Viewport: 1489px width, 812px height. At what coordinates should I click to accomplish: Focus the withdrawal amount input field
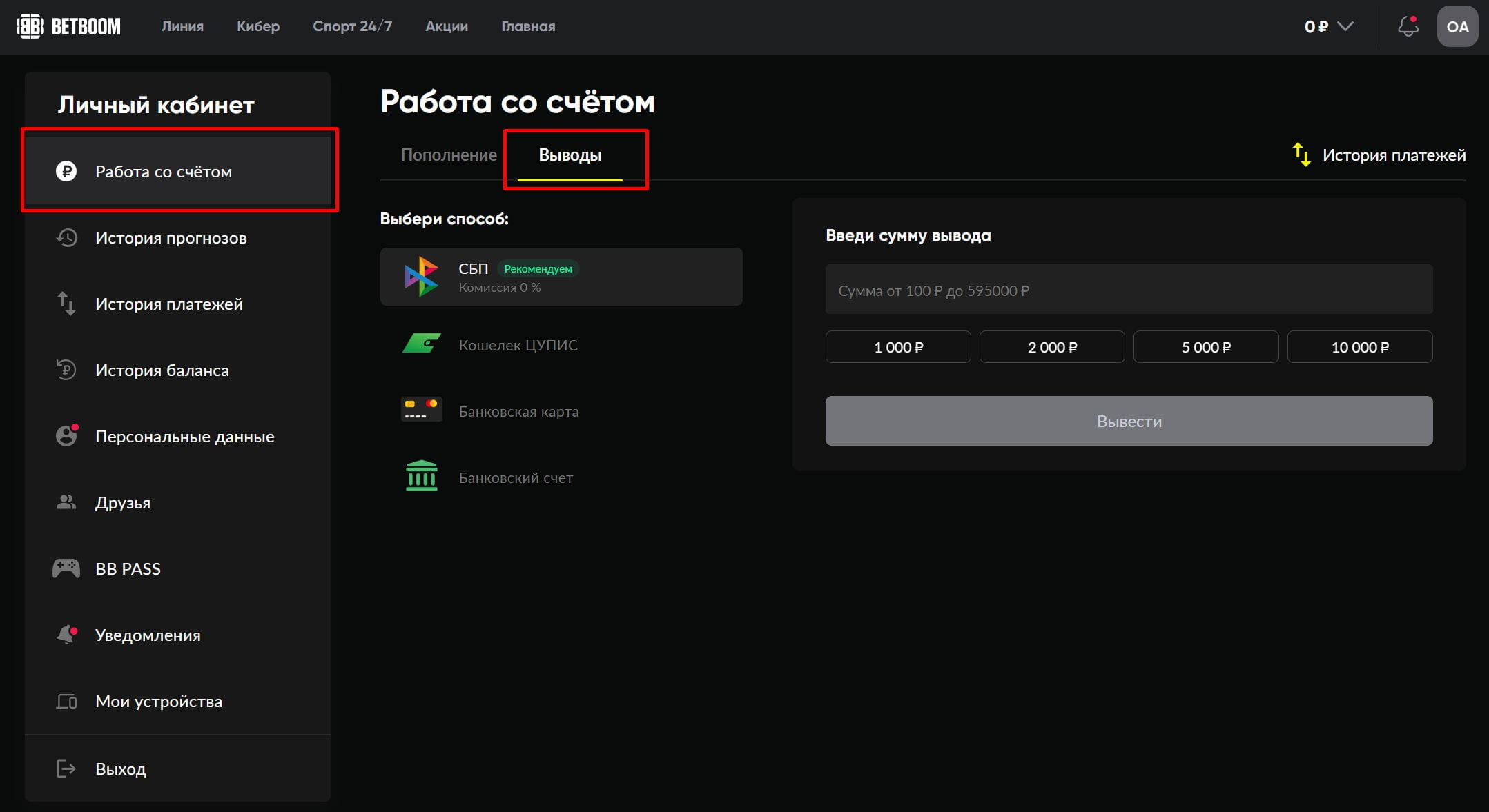pos(1129,290)
